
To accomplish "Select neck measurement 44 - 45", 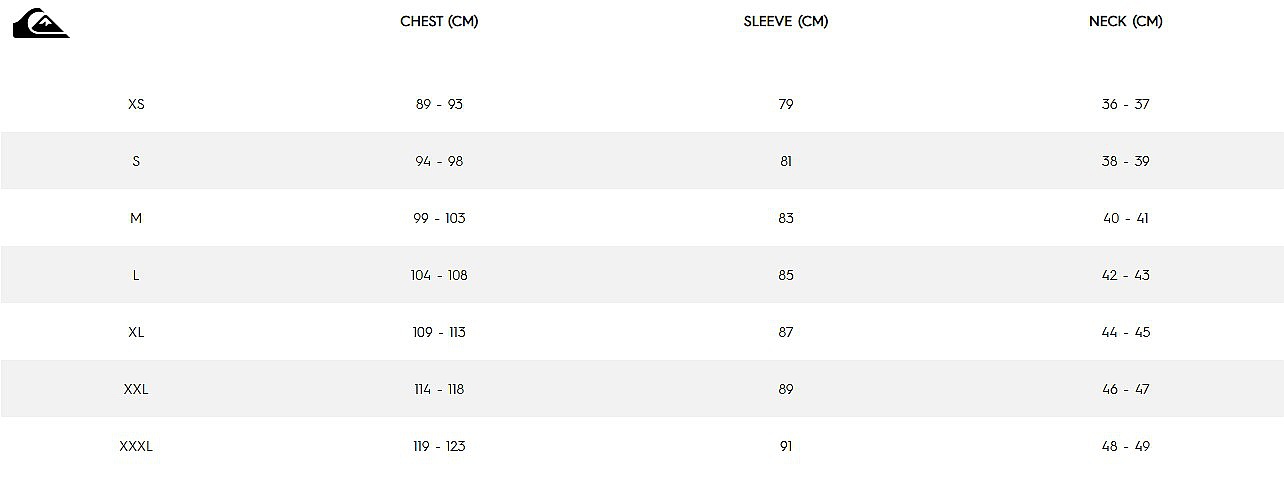I will click(1126, 332).
